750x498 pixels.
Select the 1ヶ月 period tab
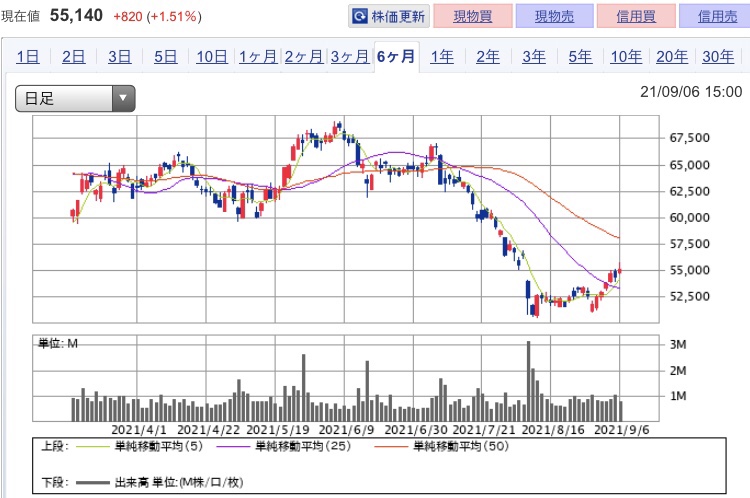[258, 57]
